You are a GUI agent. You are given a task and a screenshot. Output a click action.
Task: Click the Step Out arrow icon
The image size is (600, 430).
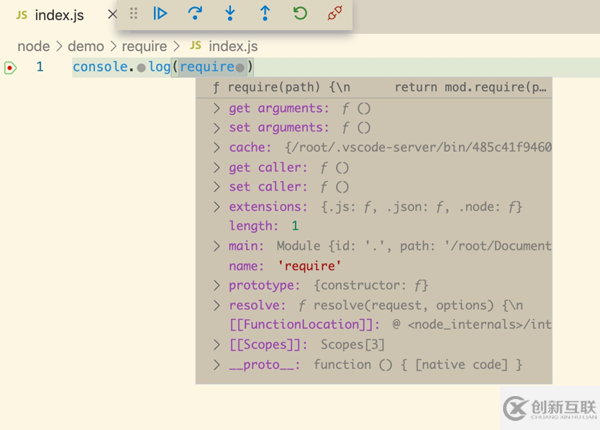265,14
